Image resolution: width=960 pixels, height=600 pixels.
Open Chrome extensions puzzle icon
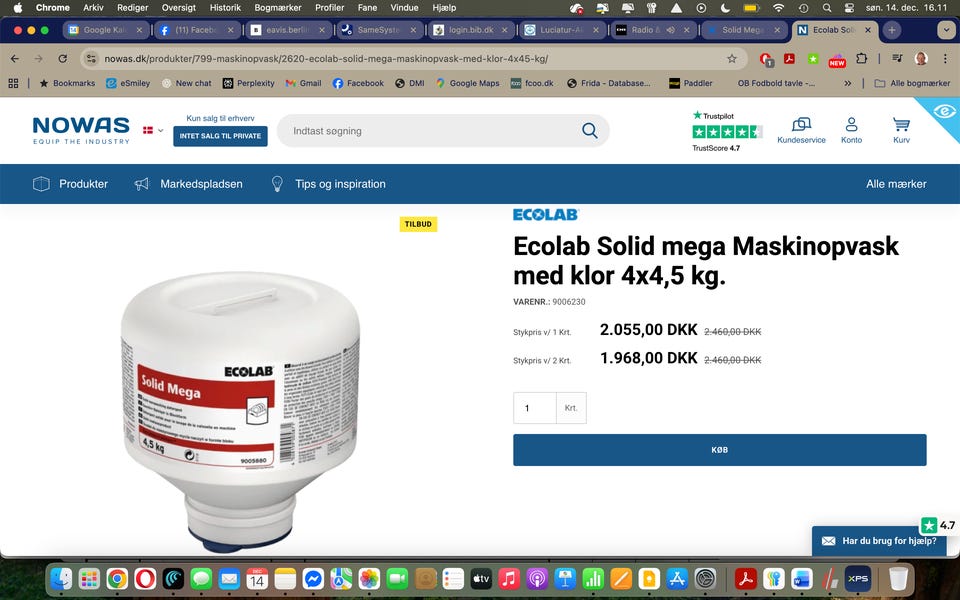tap(861, 59)
